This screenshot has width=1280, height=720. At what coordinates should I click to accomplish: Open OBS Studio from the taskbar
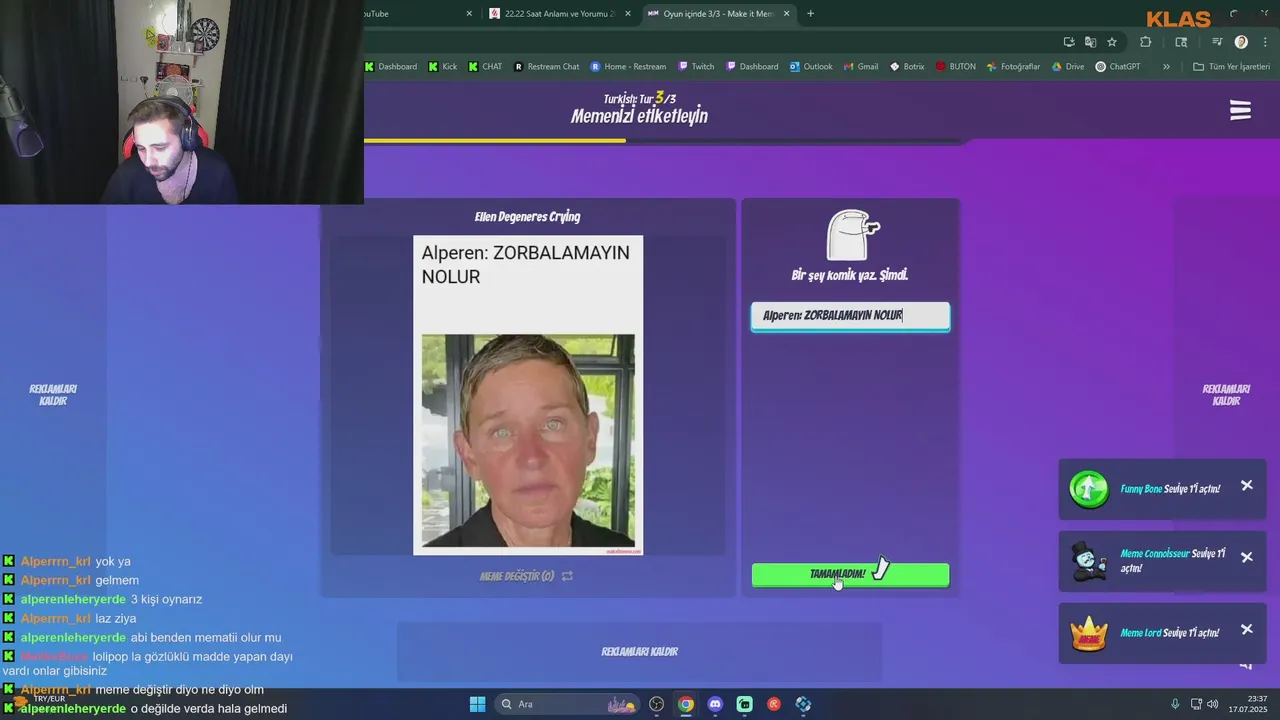pos(656,704)
